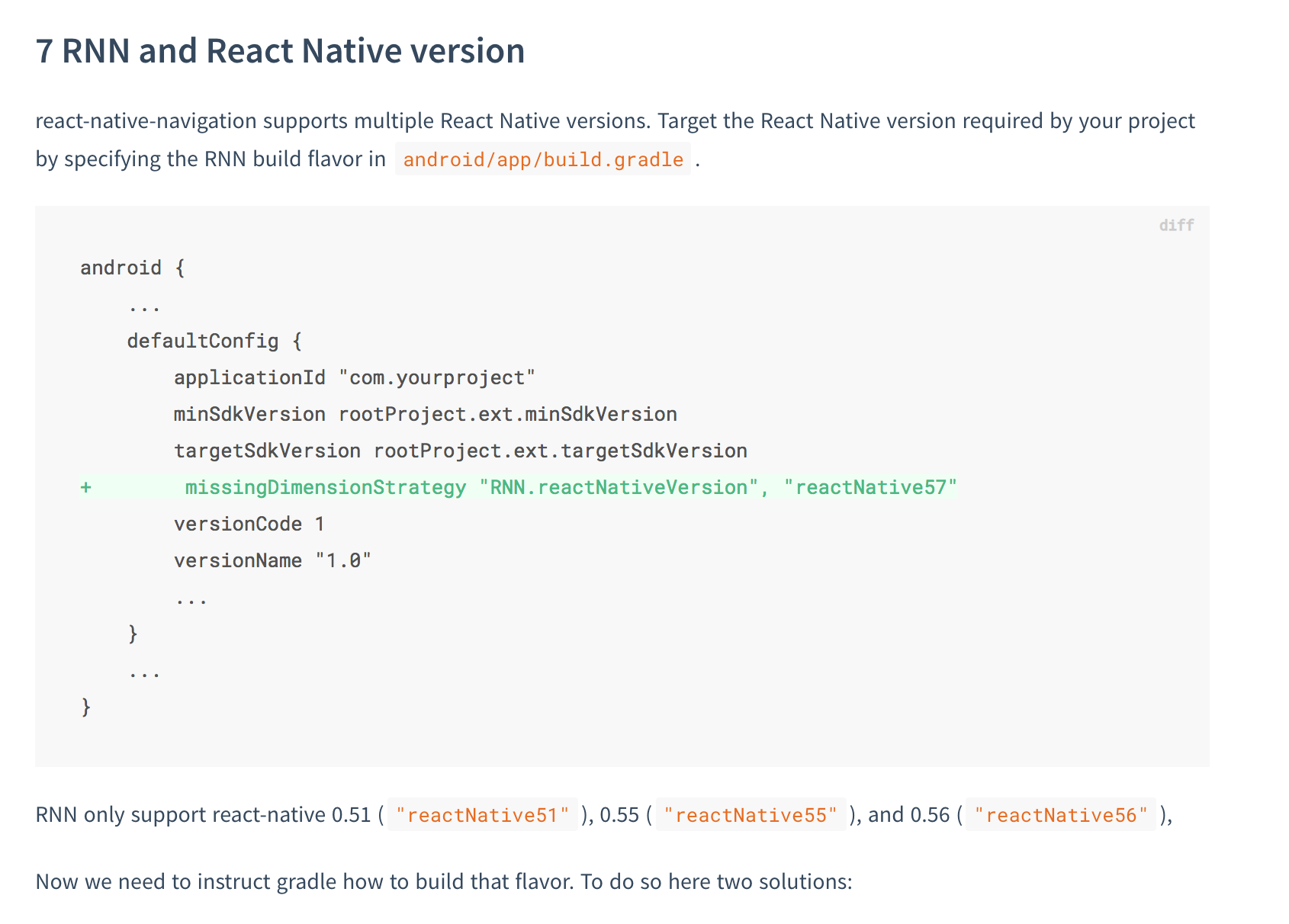
Task: Click the inline code "reactNative56"
Action: (x=1061, y=815)
